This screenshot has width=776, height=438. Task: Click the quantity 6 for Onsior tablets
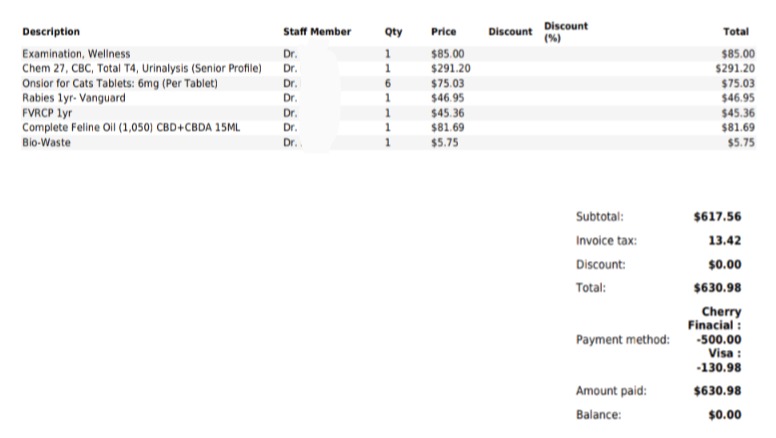(x=386, y=83)
